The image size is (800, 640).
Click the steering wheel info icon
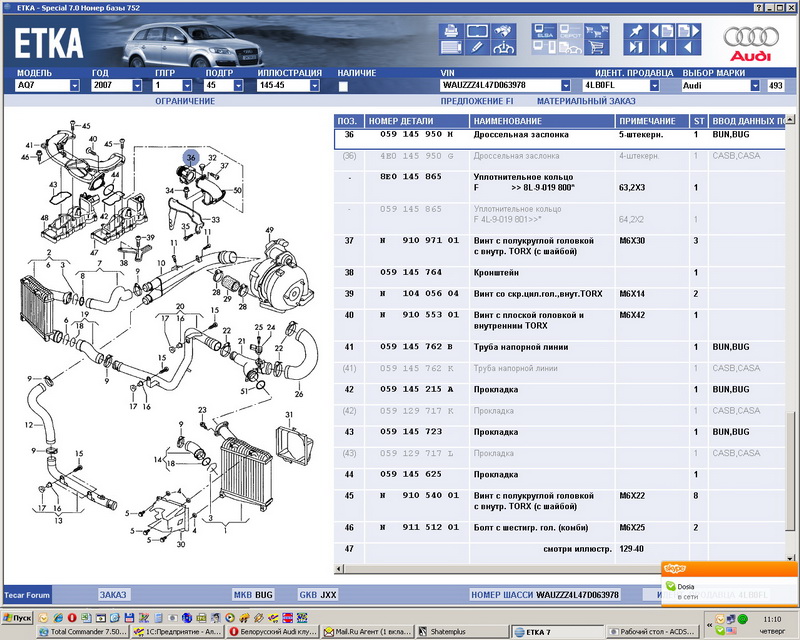(503, 47)
